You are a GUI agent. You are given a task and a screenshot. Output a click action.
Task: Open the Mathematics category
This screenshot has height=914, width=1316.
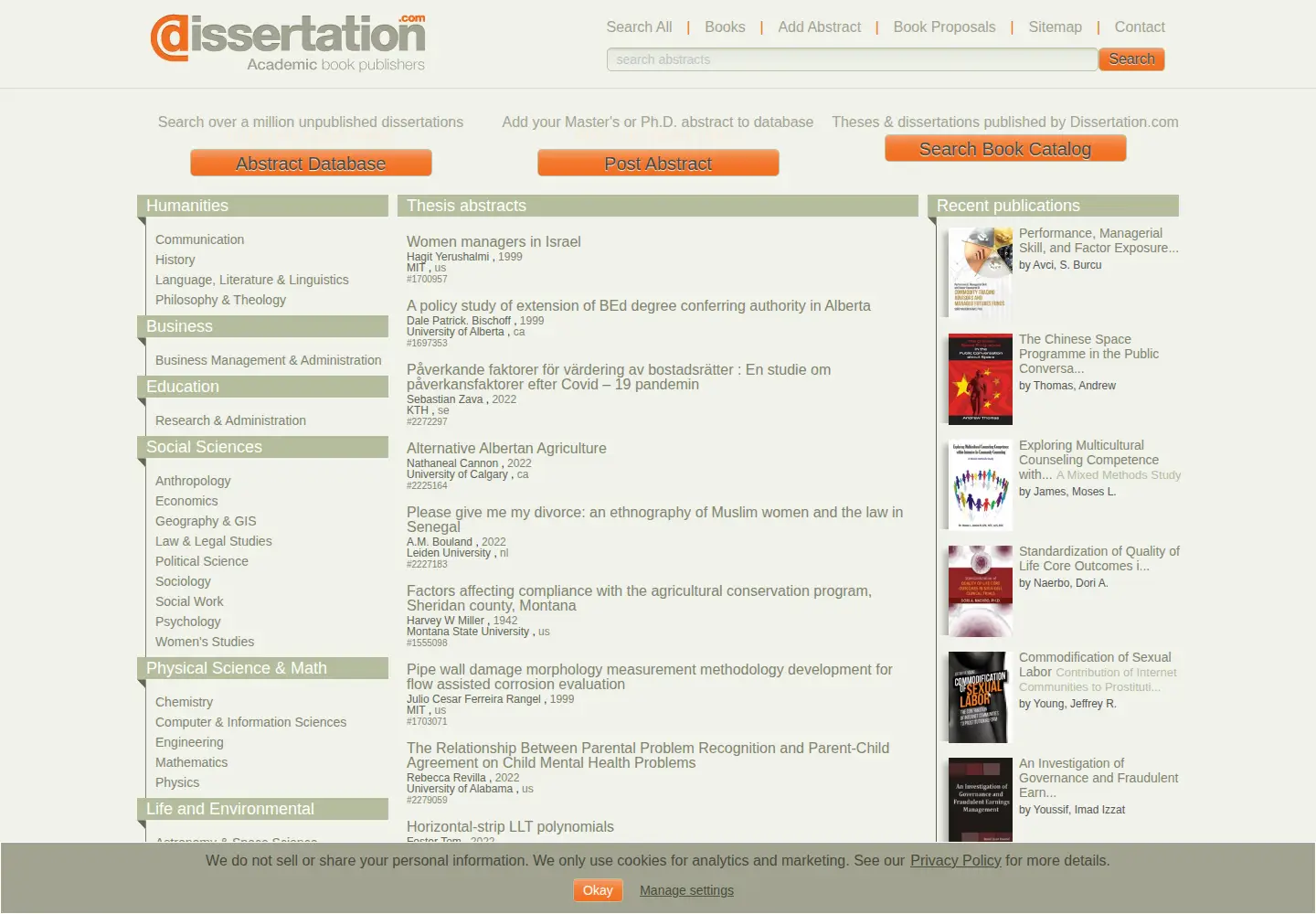point(191,762)
